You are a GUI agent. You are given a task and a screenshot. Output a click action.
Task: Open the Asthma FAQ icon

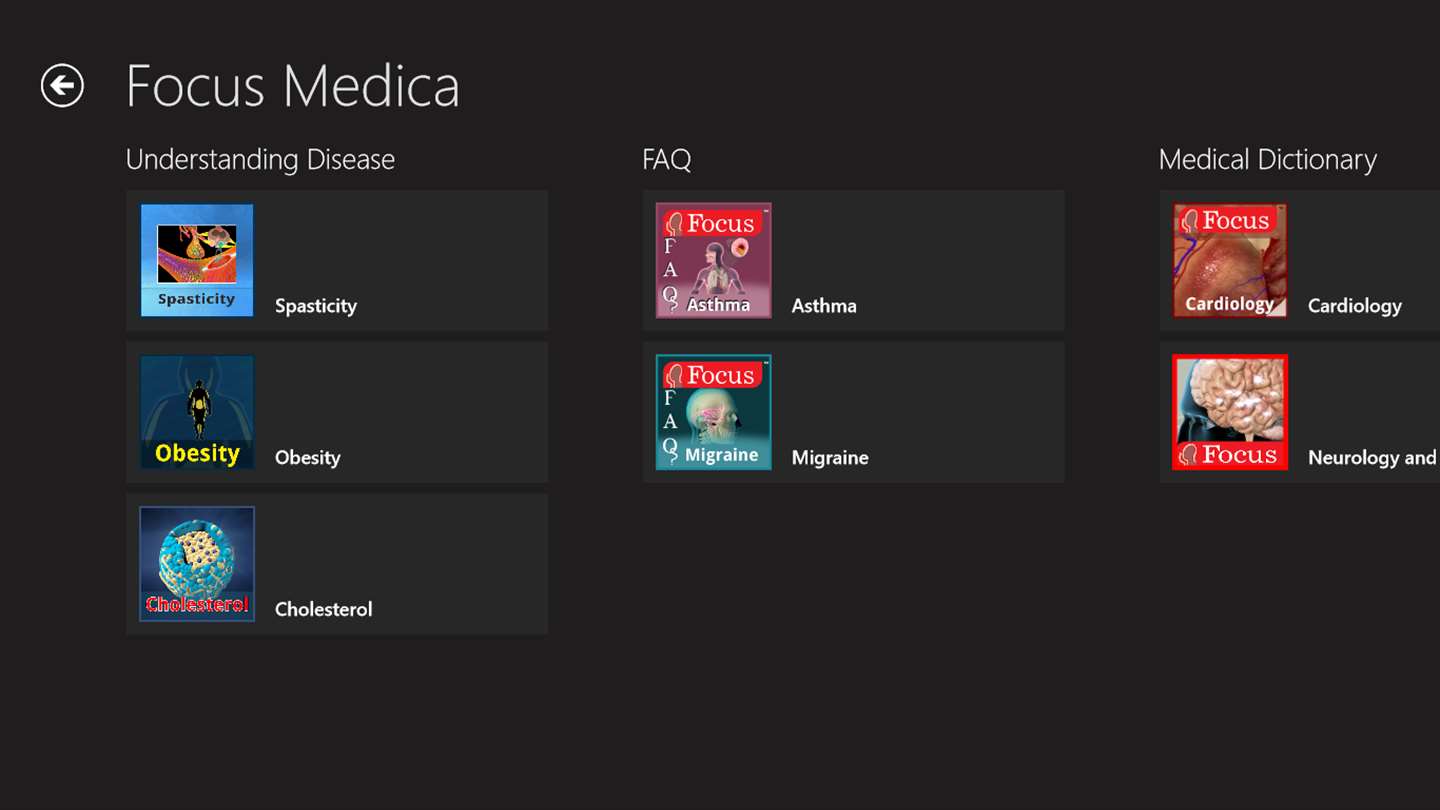tap(713, 260)
